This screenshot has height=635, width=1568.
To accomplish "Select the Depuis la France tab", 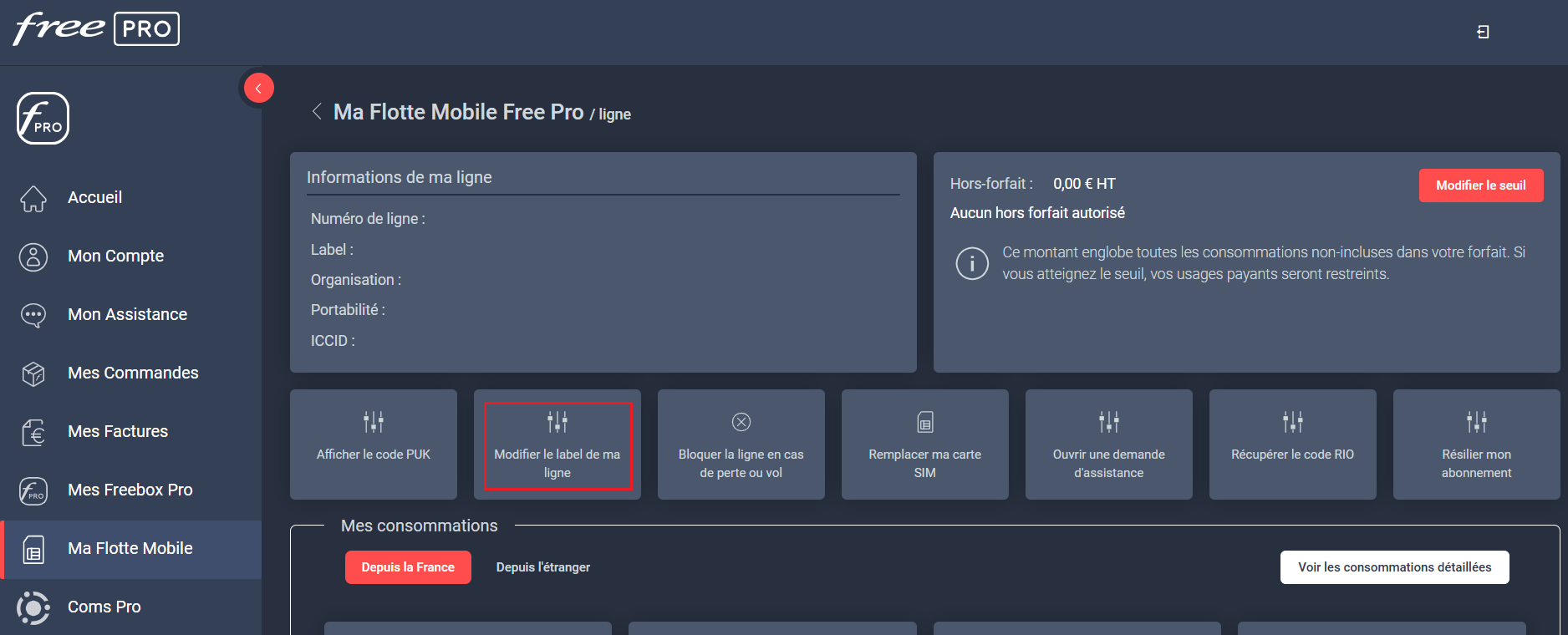I will pos(408,567).
